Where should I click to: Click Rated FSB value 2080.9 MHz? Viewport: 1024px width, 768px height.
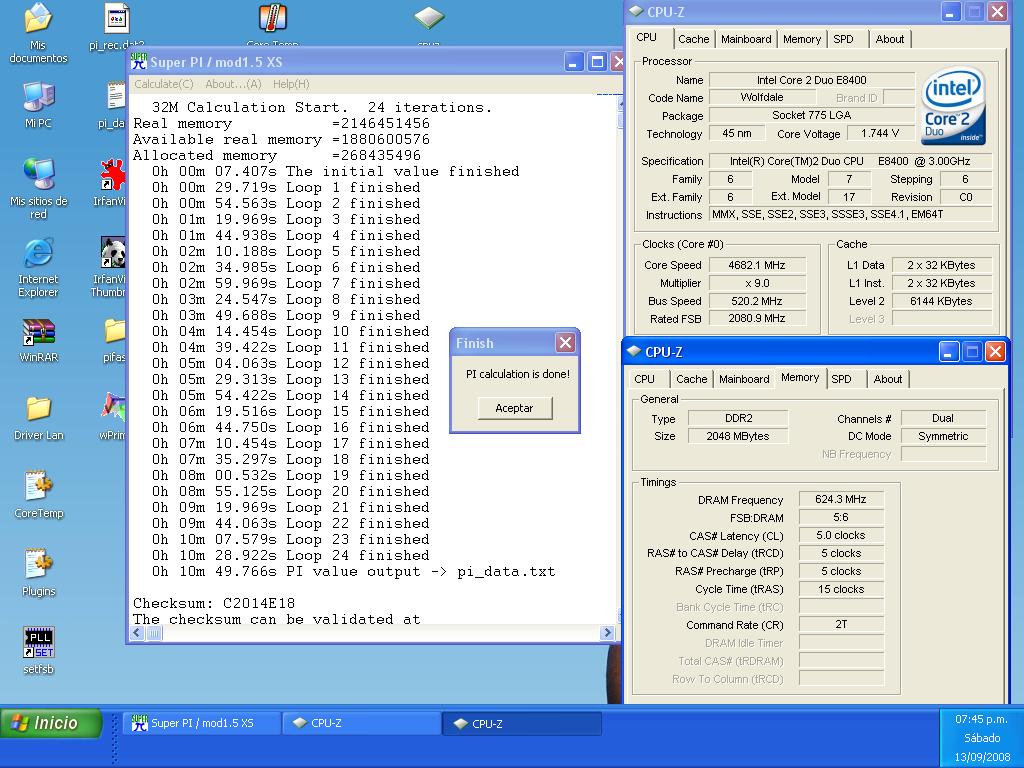pyautogui.click(x=757, y=319)
